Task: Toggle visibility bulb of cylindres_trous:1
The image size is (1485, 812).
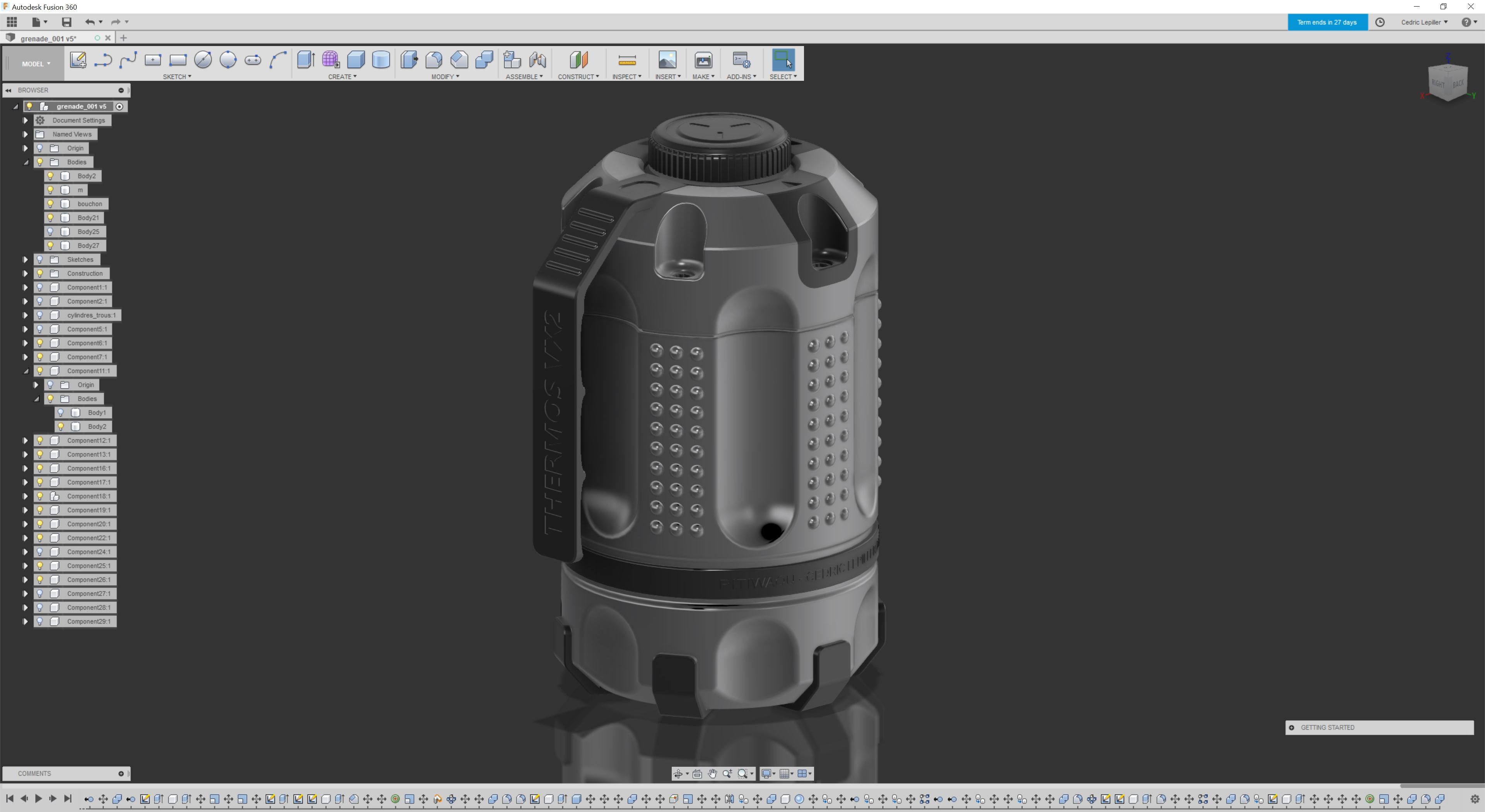Action: tap(40, 315)
